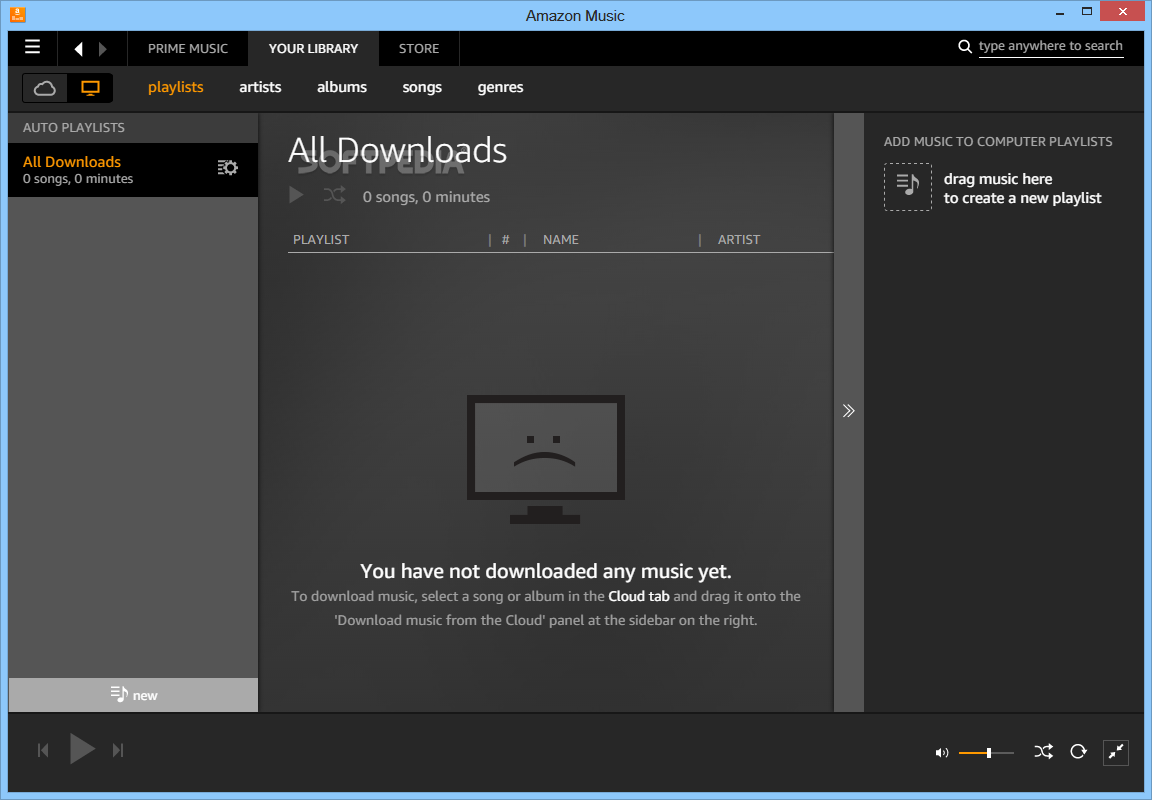Viewport: 1152px width, 800px height.
Task: Select the YOUR LIBRARY tab
Action: click(x=314, y=48)
